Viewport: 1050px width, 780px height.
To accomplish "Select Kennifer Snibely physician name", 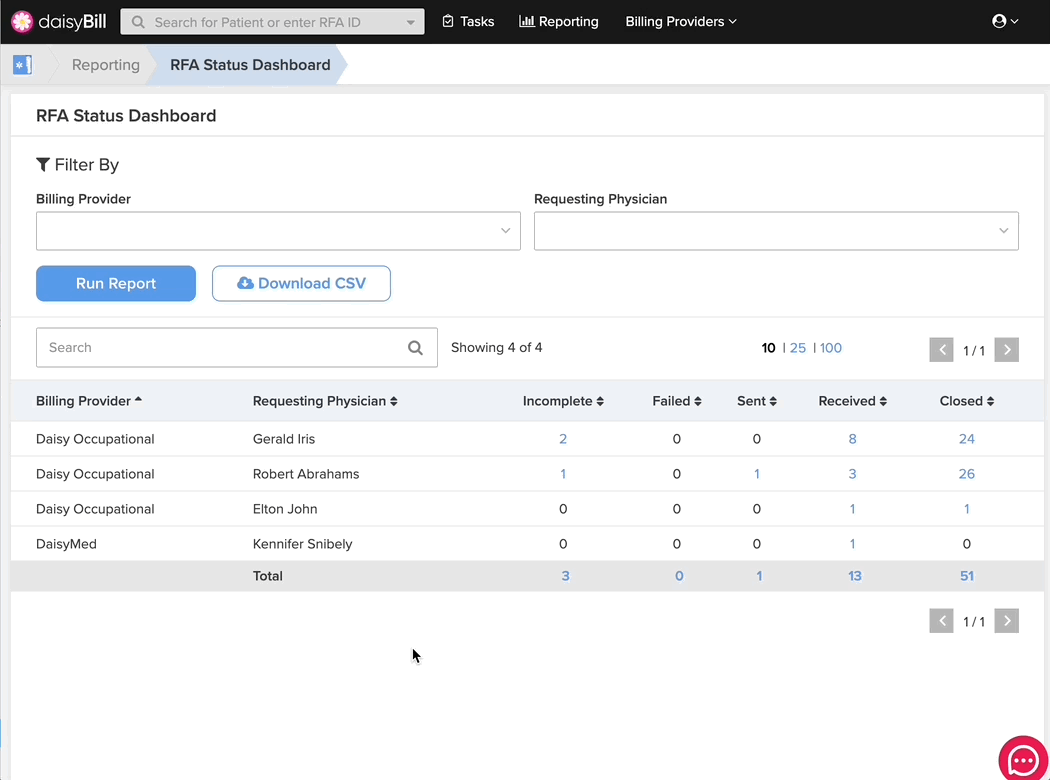I will tap(303, 544).
